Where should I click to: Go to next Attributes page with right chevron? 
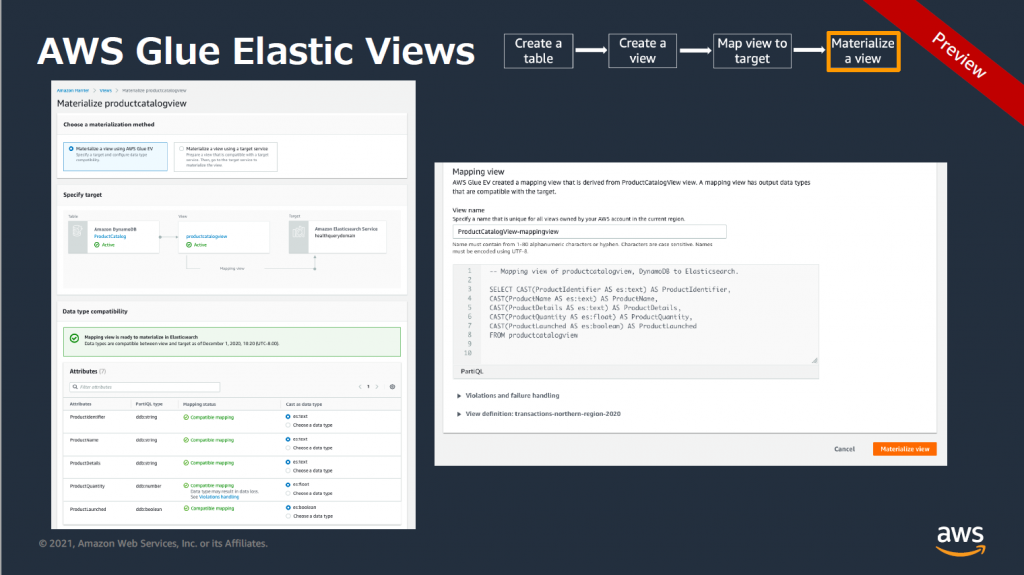click(377, 387)
